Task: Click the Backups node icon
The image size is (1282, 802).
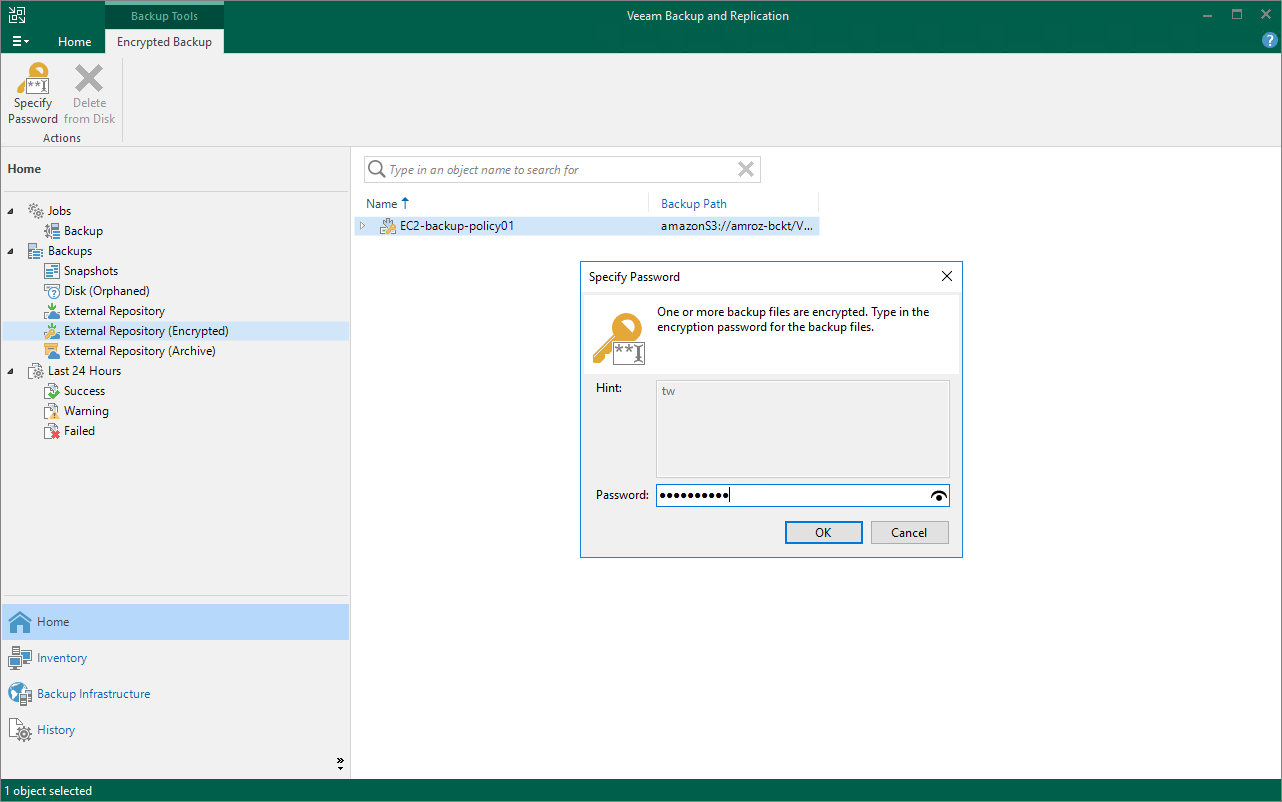Action: pyautogui.click(x=36, y=251)
